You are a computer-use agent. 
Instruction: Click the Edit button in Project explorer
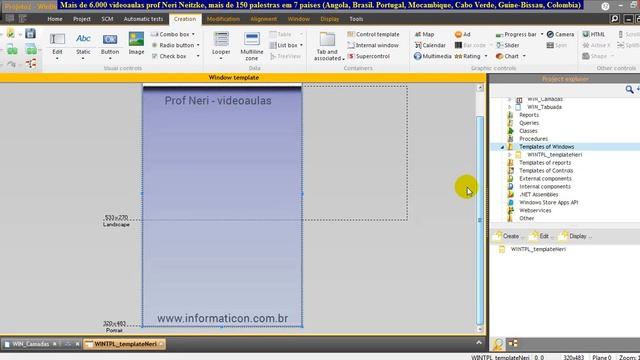(540, 236)
